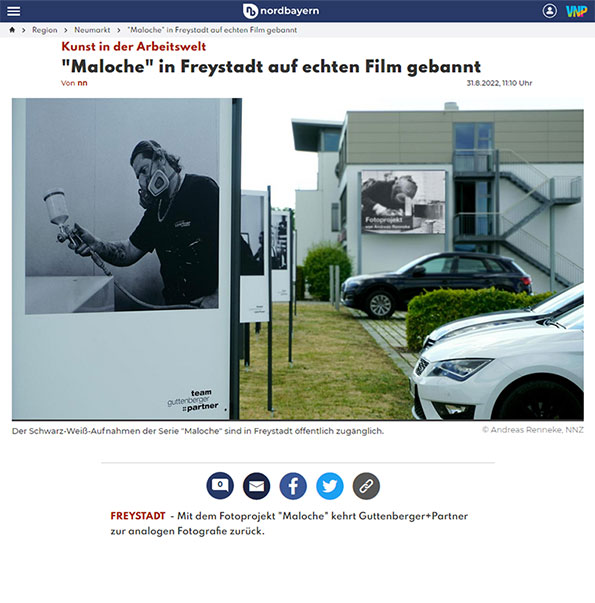595x603 pixels.
Task: Open the Region breadcrumb
Action: coord(45,30)
